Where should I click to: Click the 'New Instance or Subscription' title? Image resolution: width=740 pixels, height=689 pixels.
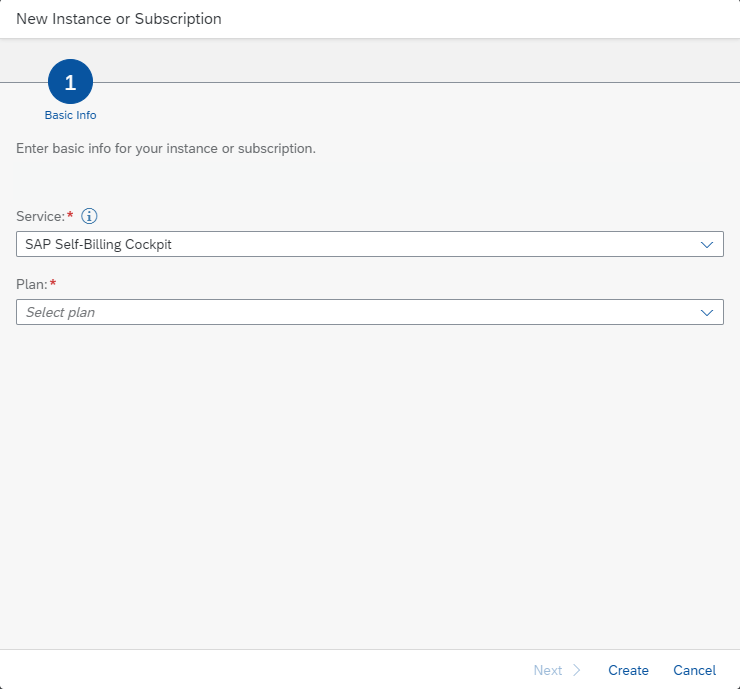point(119,19)
